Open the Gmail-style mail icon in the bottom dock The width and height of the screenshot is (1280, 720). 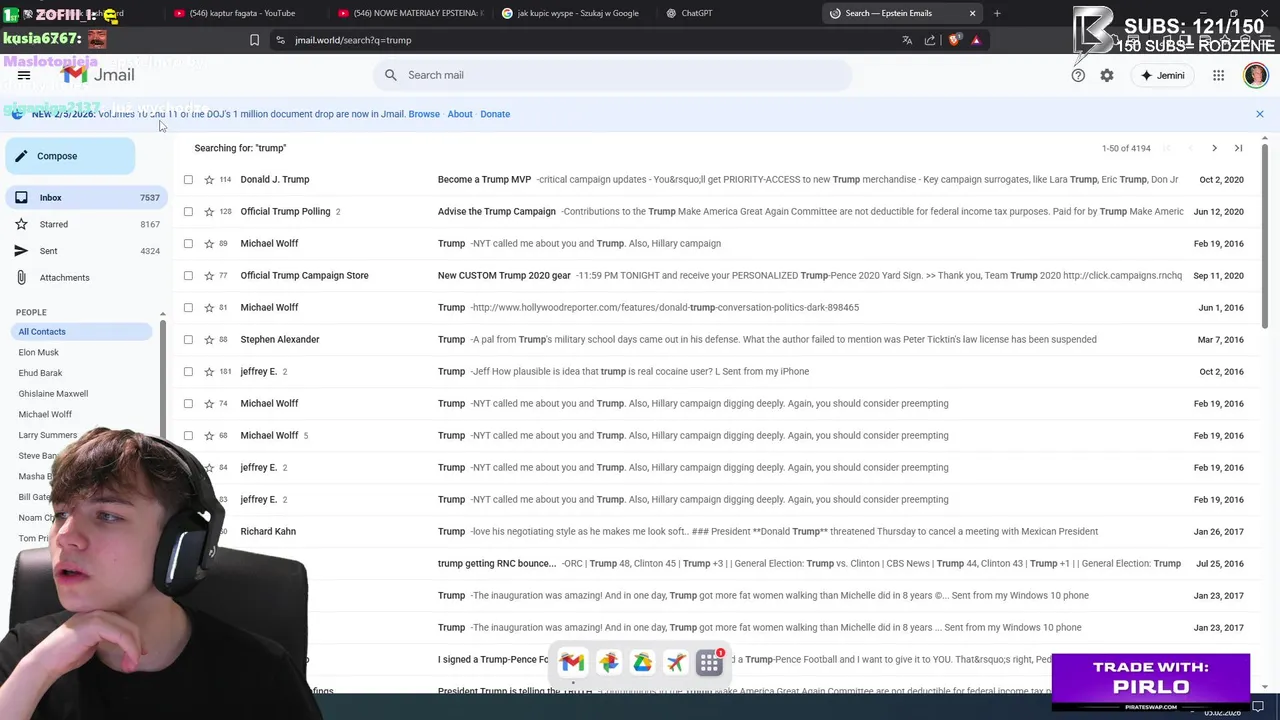tap(572, 662)
